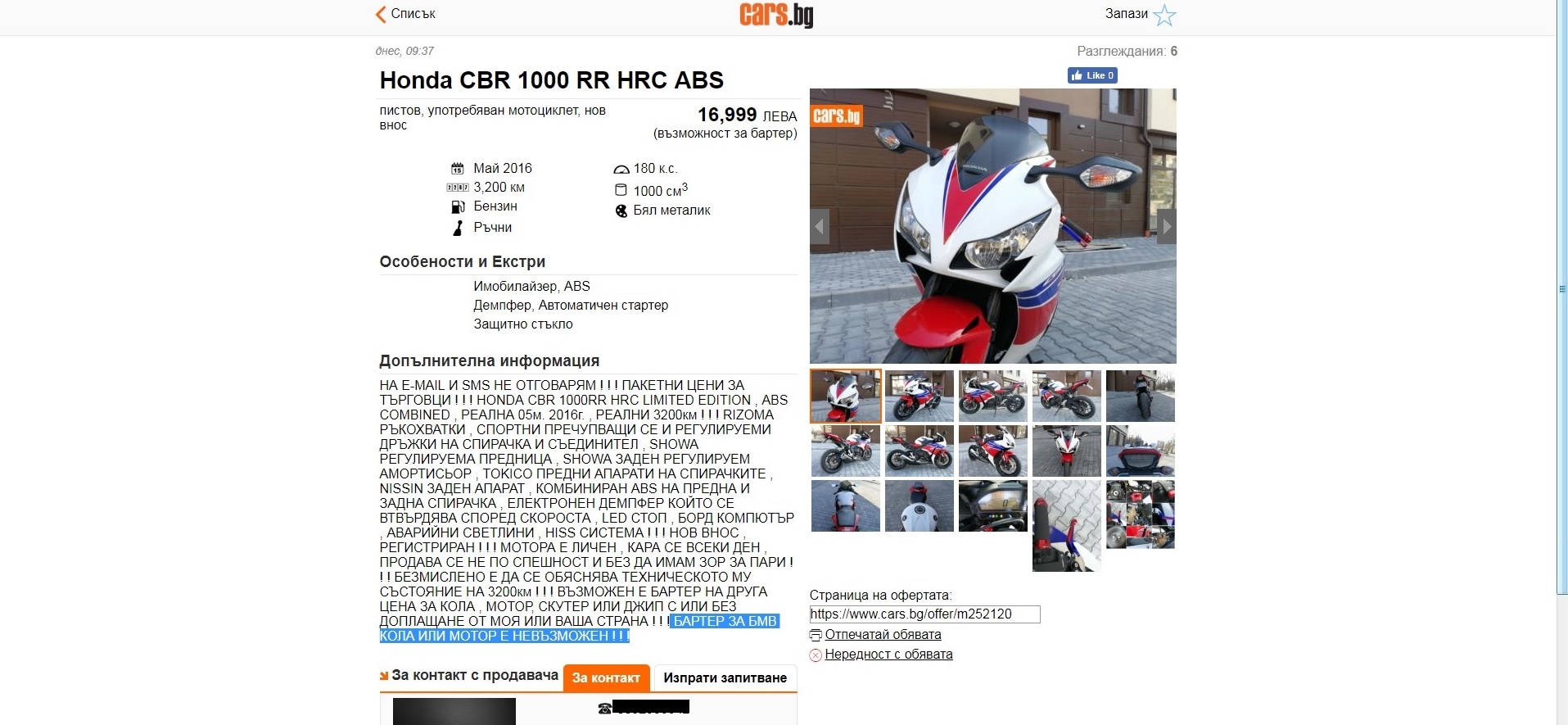Viewport: 1568px width, 725px height.
Task: Click the main Honda CBR photo
Action: (x=992, y=226)
